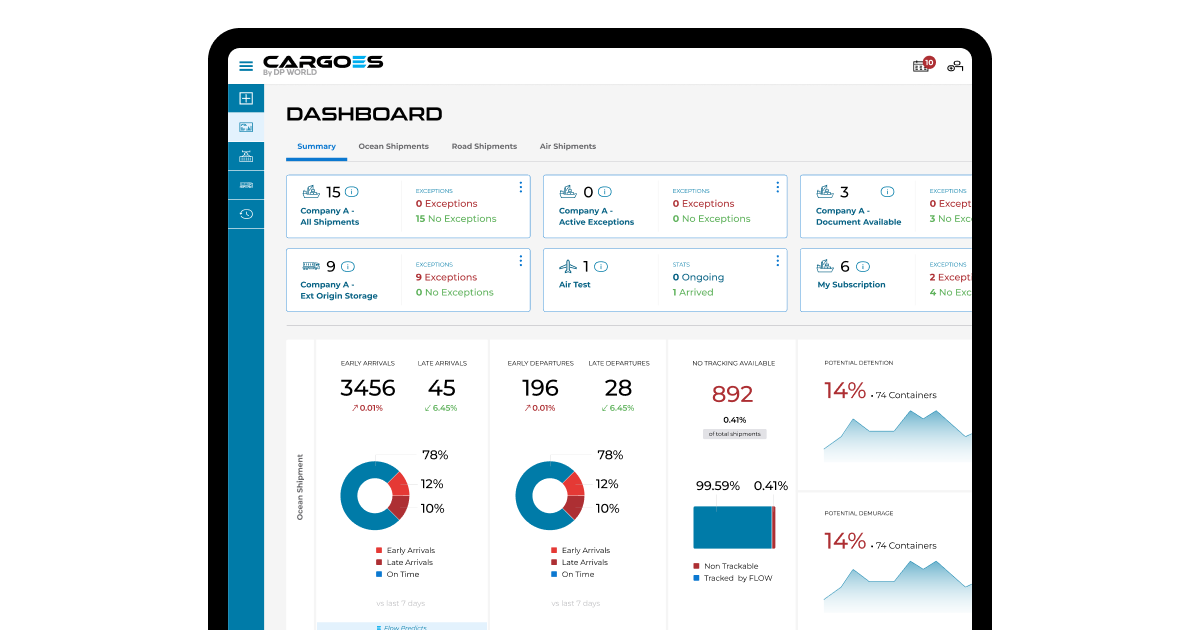
Task: Click '0 Ongoing' on Air Test card
Action: click(698, 277)
